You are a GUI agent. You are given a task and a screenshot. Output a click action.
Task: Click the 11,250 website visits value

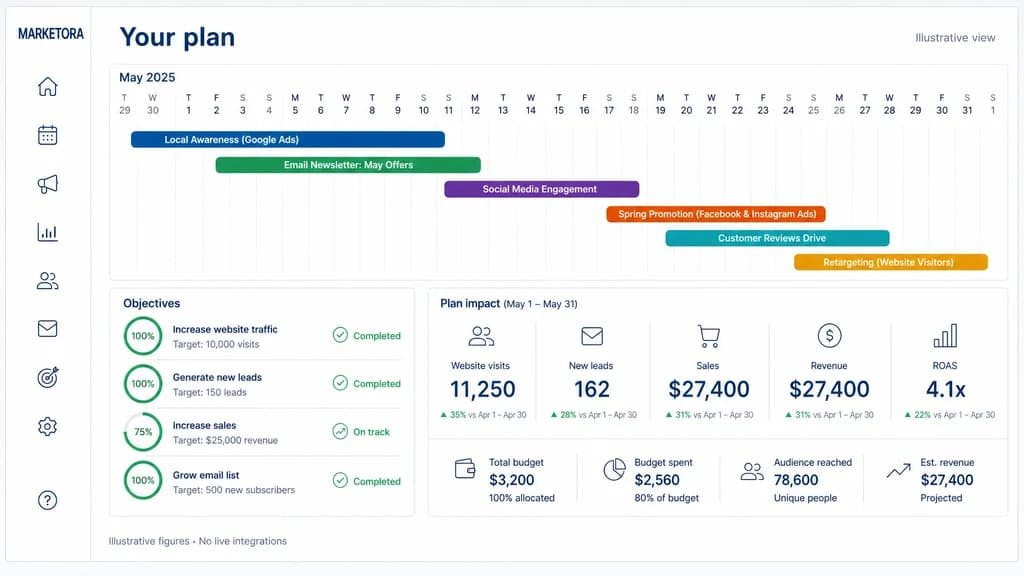point(483,390)
